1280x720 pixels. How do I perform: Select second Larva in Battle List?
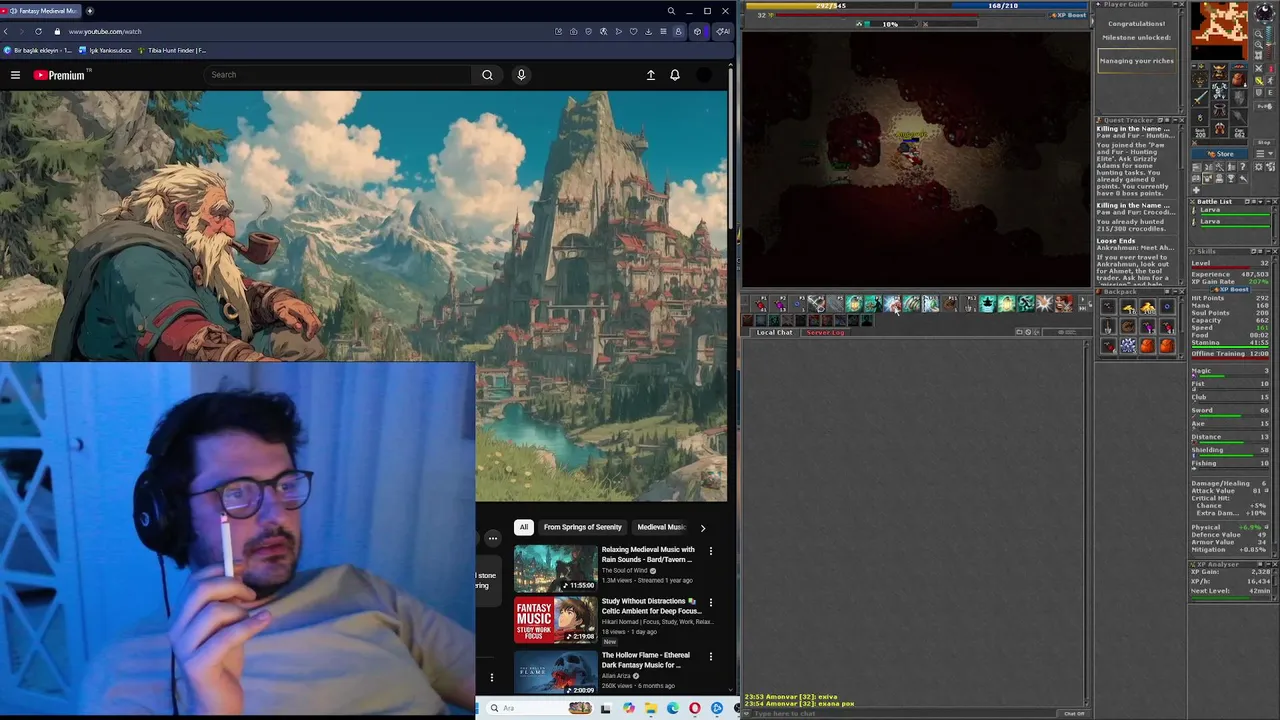click(x=1231, y=222)
